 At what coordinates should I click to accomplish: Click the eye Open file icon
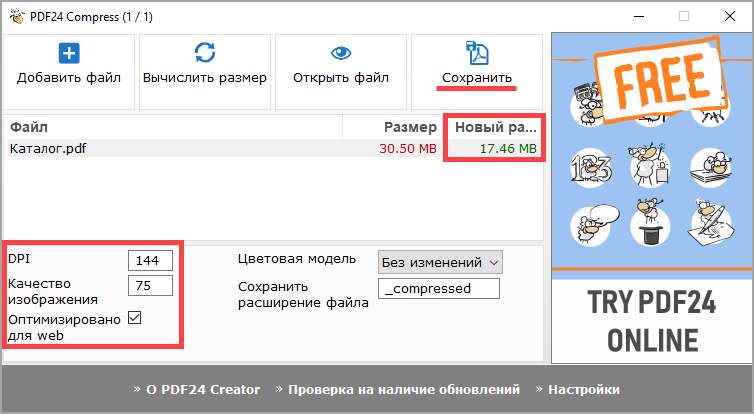tap(341, 53)
